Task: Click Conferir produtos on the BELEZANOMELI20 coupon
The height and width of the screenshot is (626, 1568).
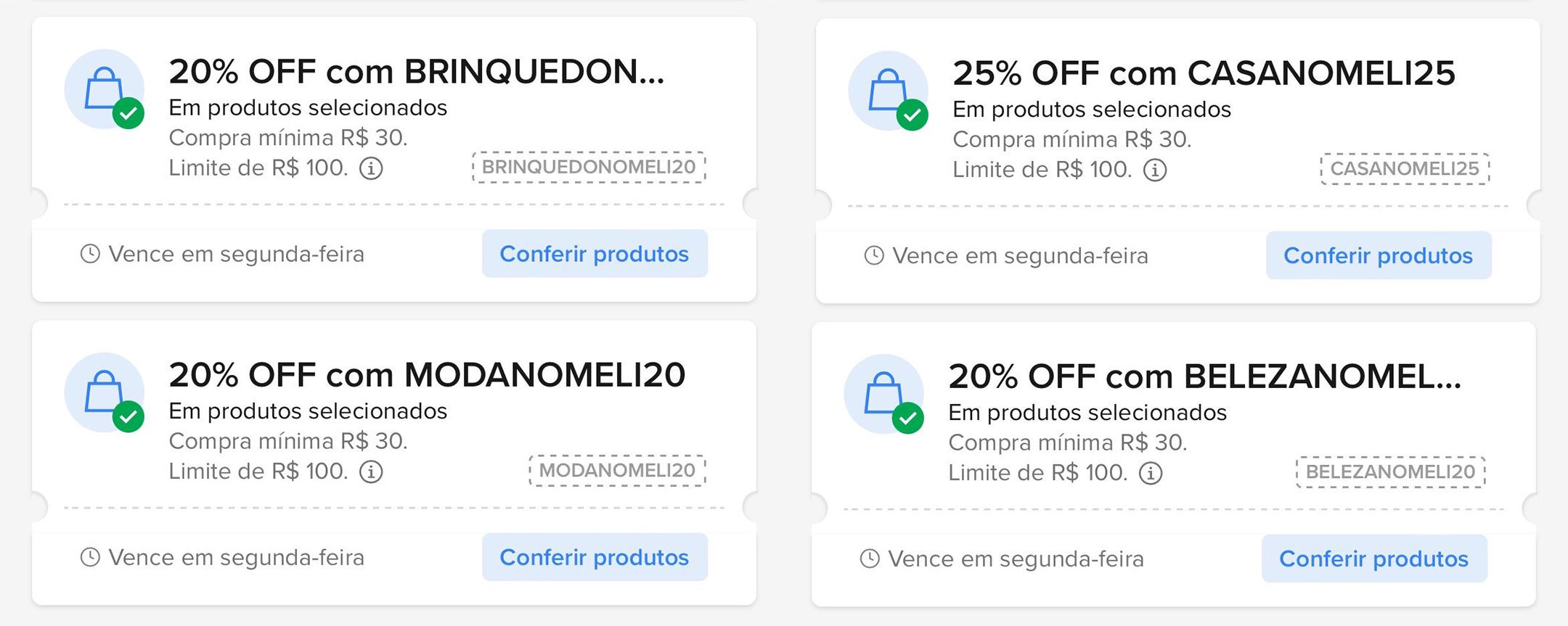Action: click(x=1374, y=559)
